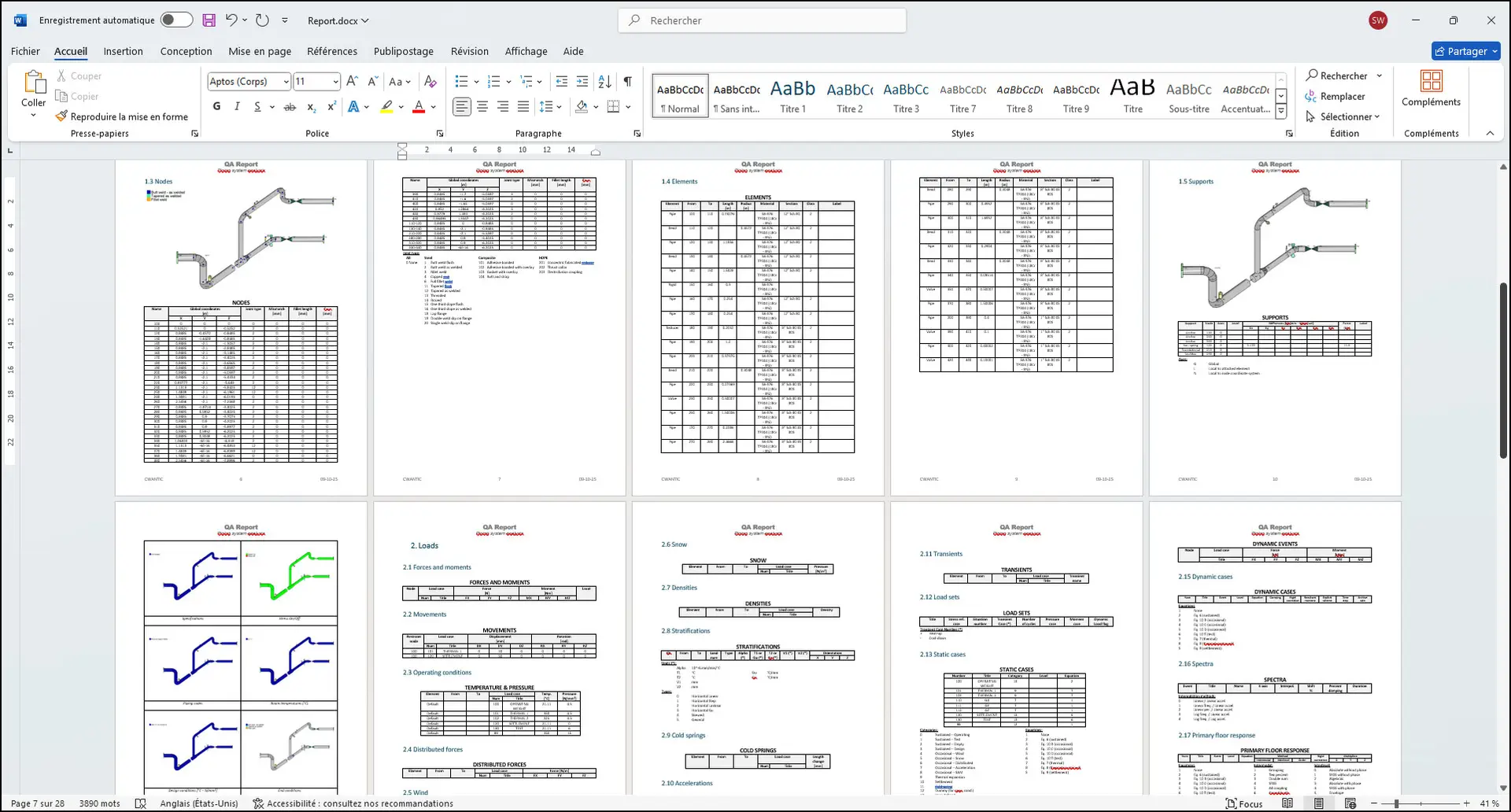Screen dimensions: 1511x812
Task: Click the Rechercher search box
Action: click(x=762, y=20)
